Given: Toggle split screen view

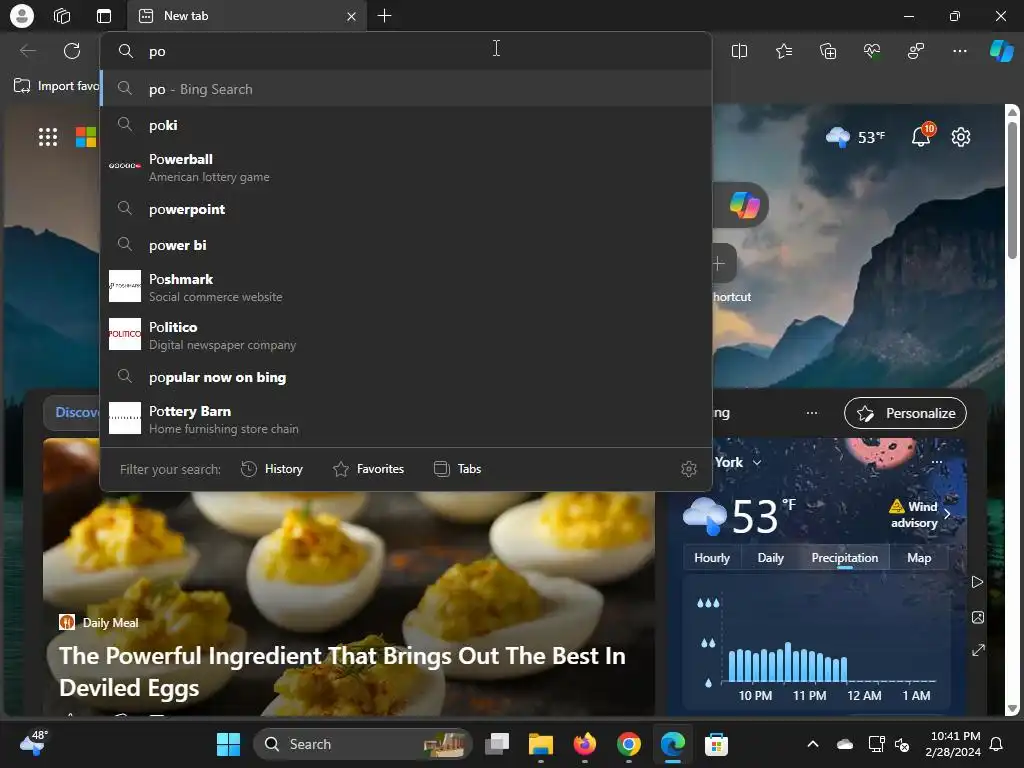Looking at the screenshot, I should pyautogui.click(x=739, y=51).
